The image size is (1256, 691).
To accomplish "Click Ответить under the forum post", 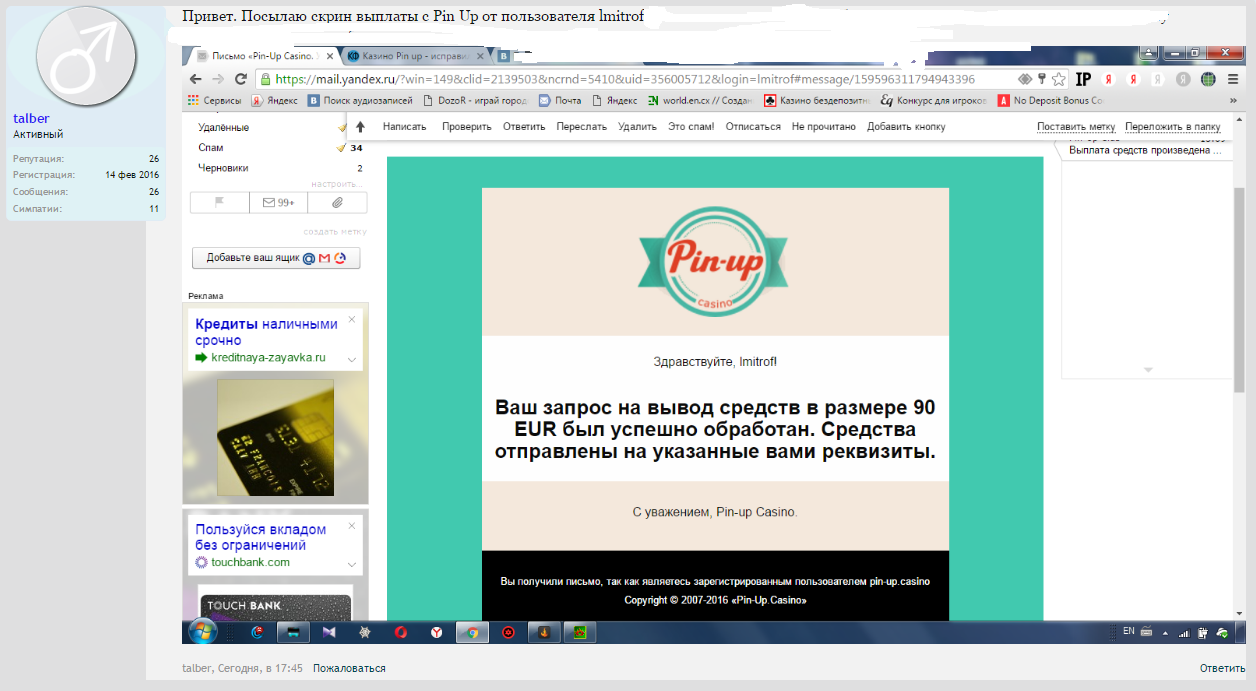I will coord(1223,668).
